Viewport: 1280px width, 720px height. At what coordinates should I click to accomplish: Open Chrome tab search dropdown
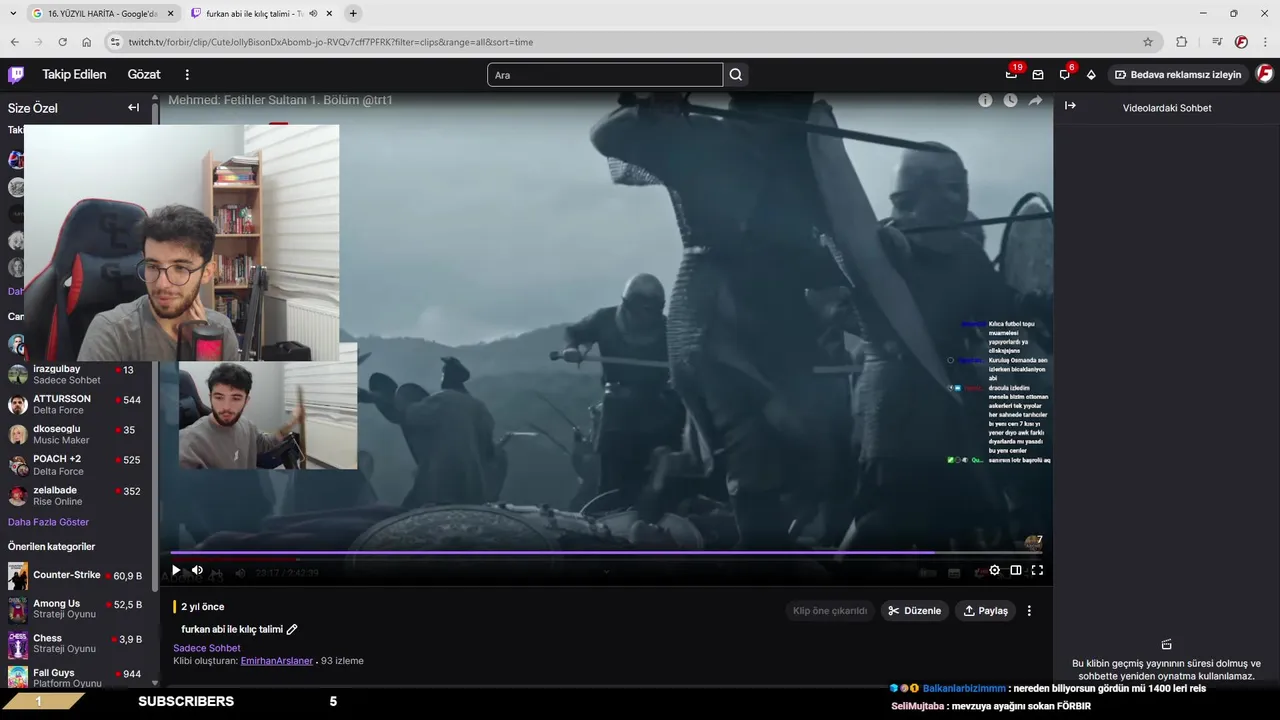coord(13,13)
